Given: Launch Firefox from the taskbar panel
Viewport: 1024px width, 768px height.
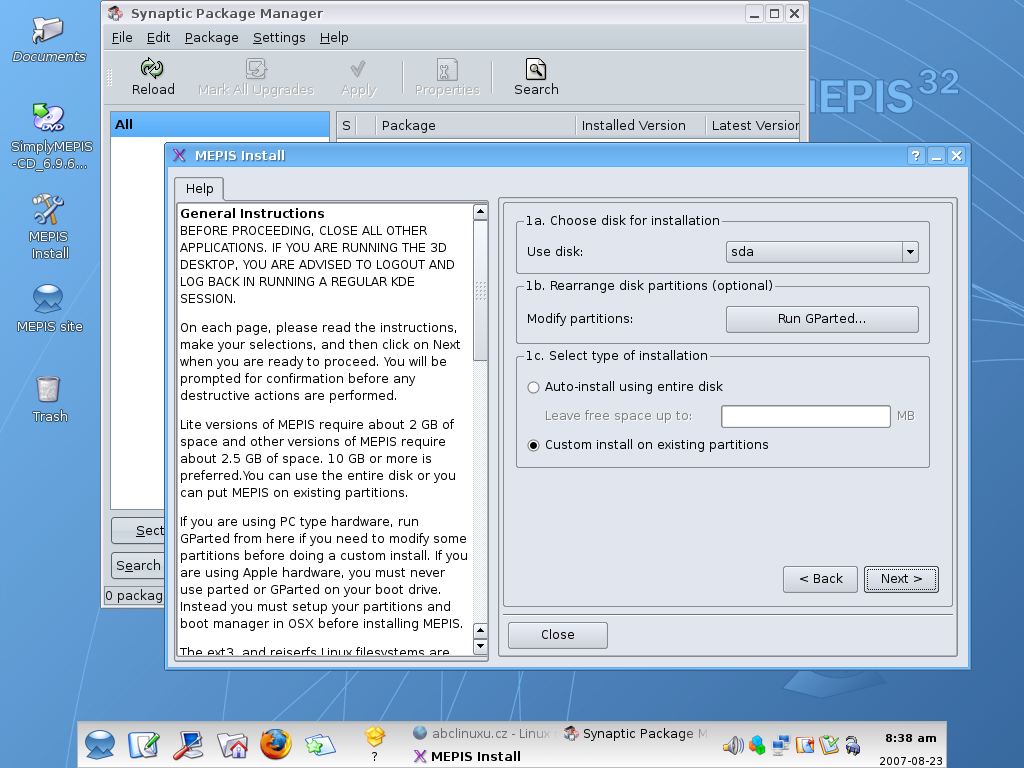Looking at the screenshot, I should point(275,743).
